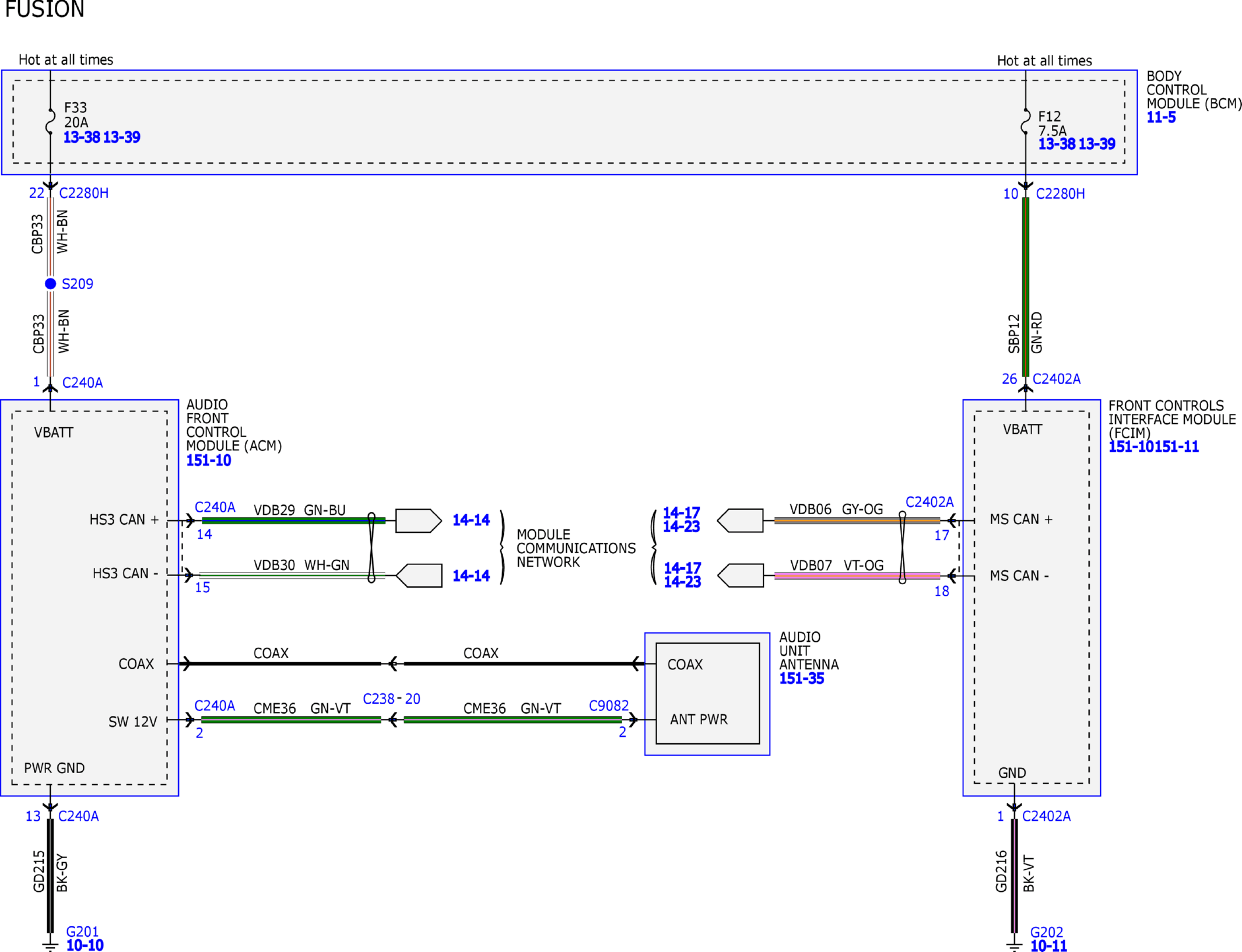Click connector label C2402A at pin 26
Viewport: 1242px width, 952px height.
1057,379
